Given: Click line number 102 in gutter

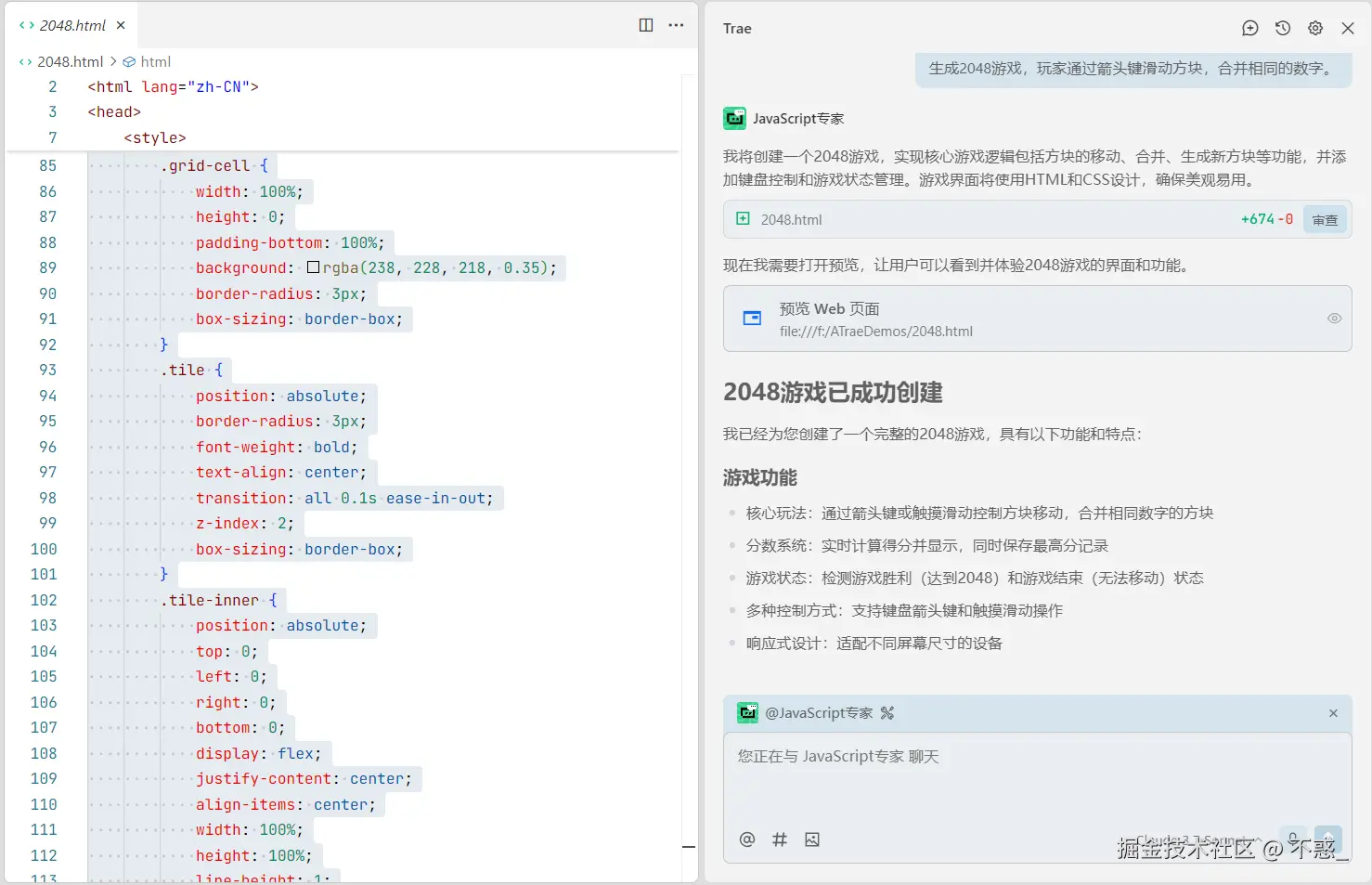Looking at the screenshot, I should pyautogui.click(x=44, y=600).
